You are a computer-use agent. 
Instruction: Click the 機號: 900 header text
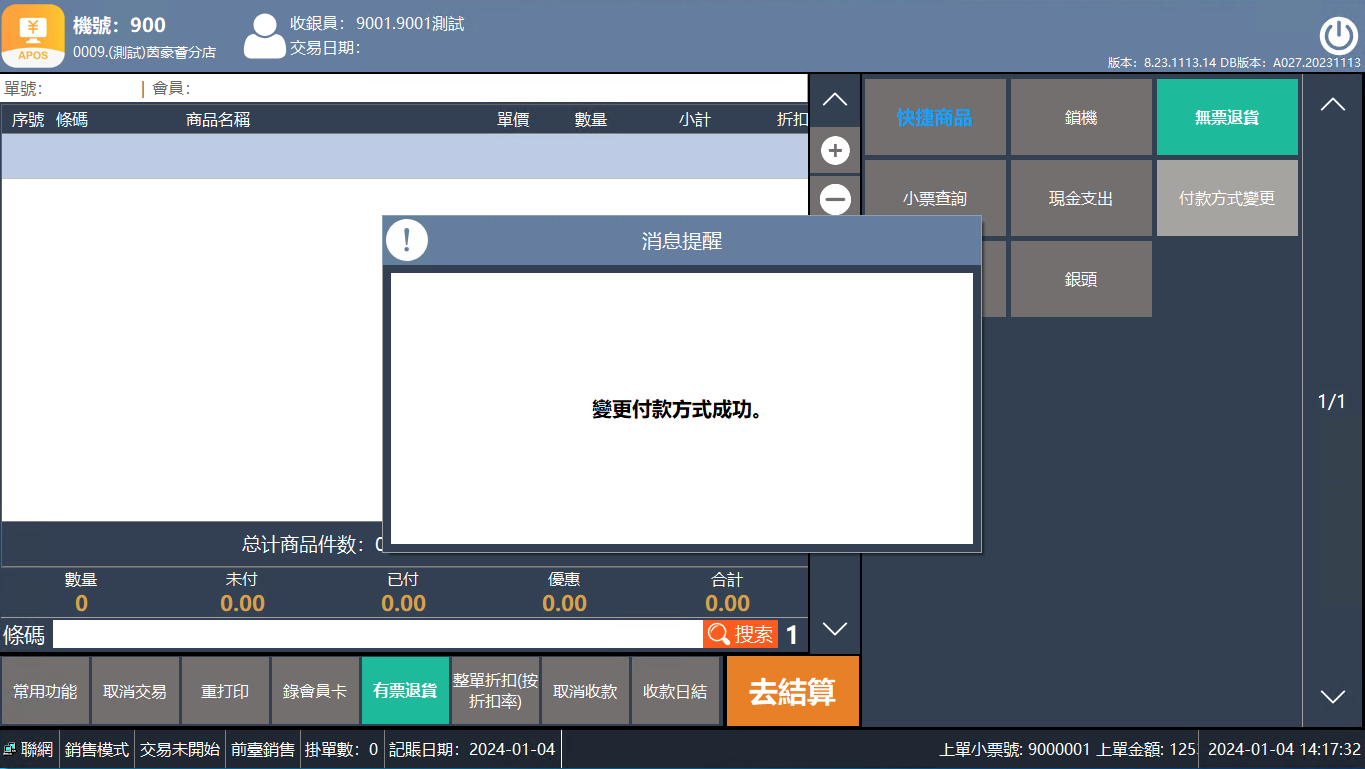[119, 25]
